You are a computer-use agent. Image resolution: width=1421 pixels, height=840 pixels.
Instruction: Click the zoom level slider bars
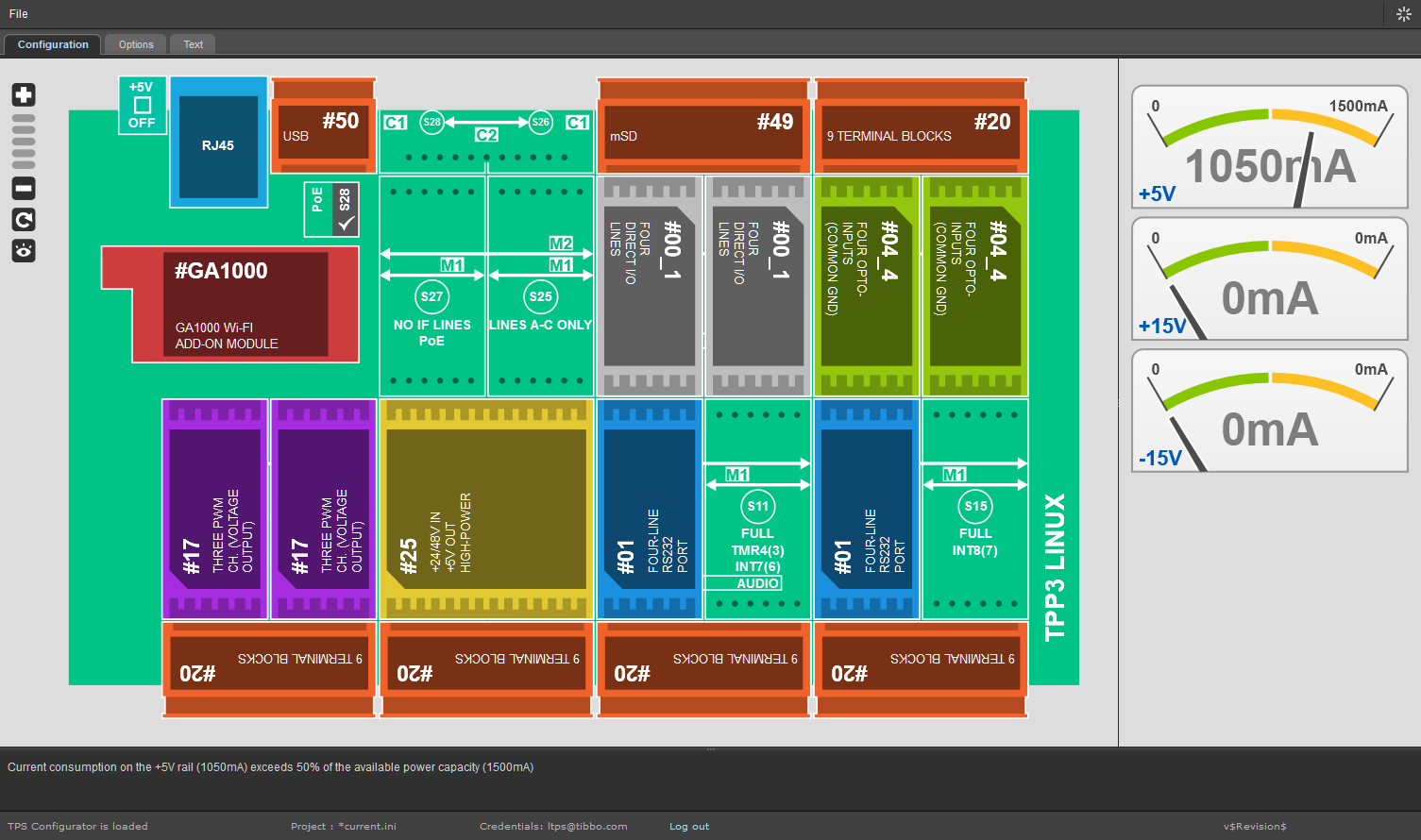[24, 142]
